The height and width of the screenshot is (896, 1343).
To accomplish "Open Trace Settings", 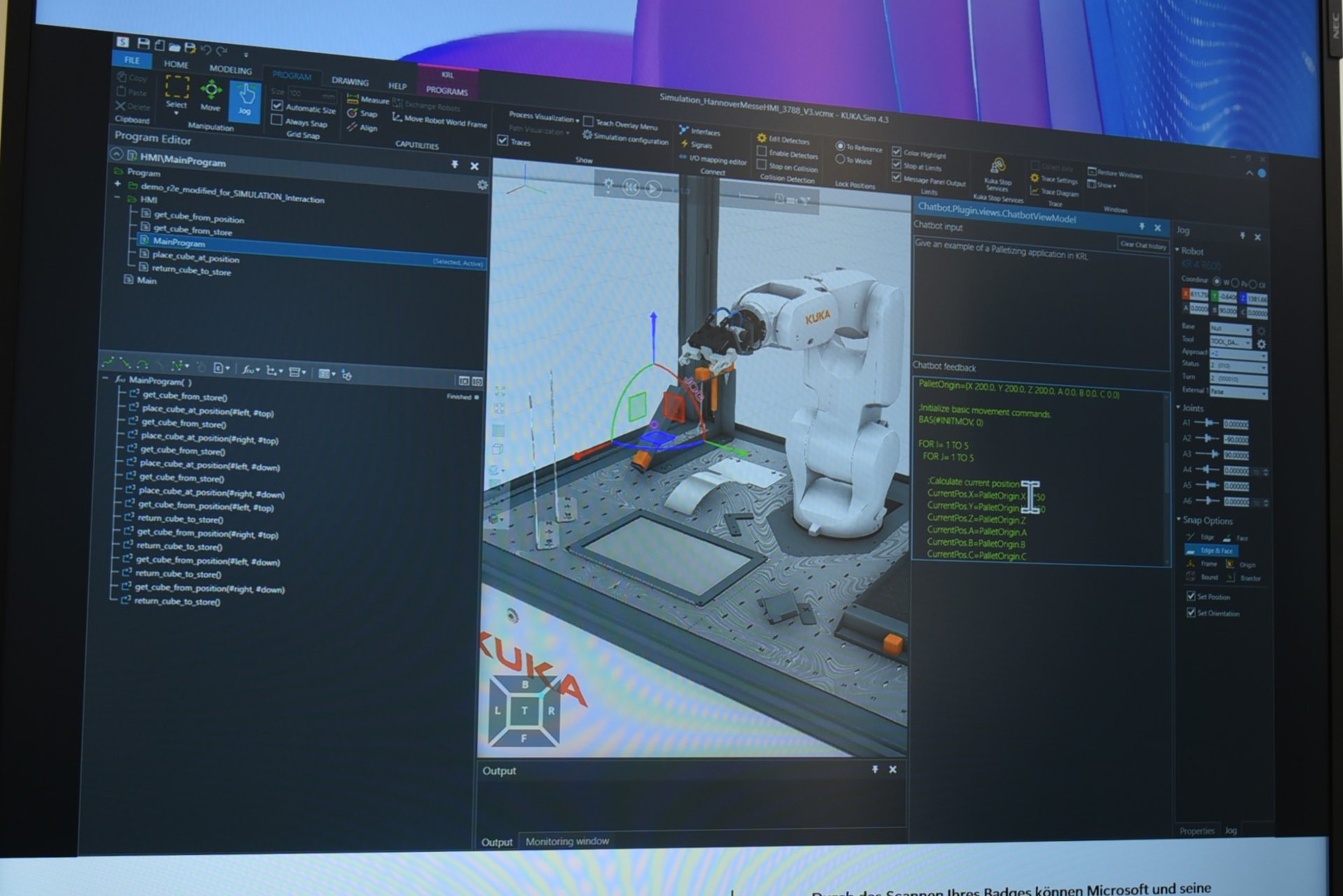I will point(1054,179).
